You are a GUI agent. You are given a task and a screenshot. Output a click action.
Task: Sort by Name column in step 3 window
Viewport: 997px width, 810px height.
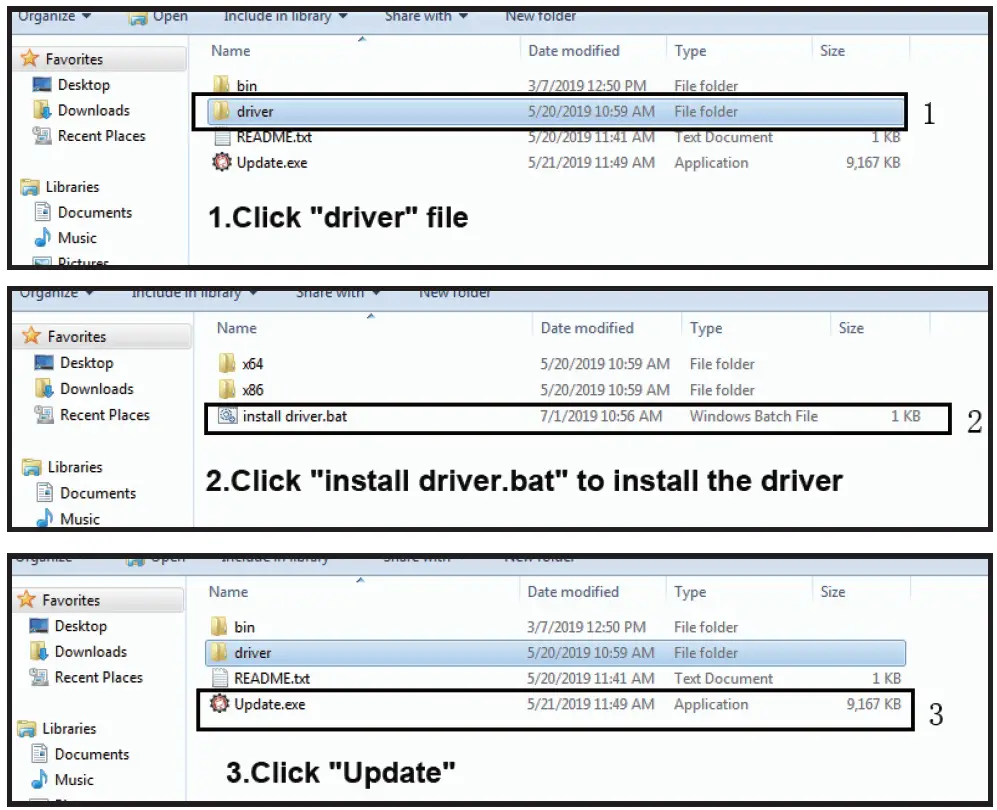pos(228,592)
